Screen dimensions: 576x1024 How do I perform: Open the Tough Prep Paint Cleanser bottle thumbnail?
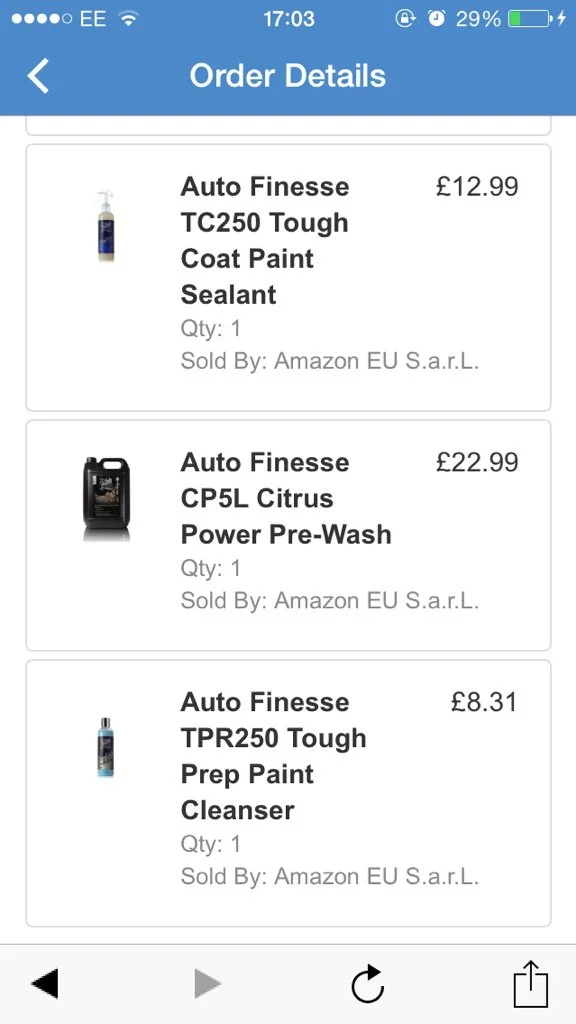106,746
